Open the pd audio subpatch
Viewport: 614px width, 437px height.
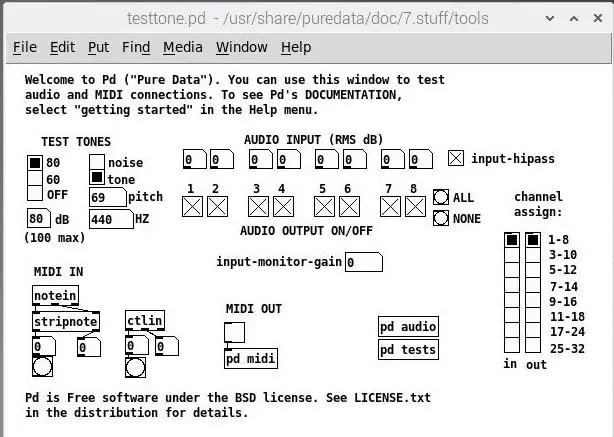tap(408, 327)
